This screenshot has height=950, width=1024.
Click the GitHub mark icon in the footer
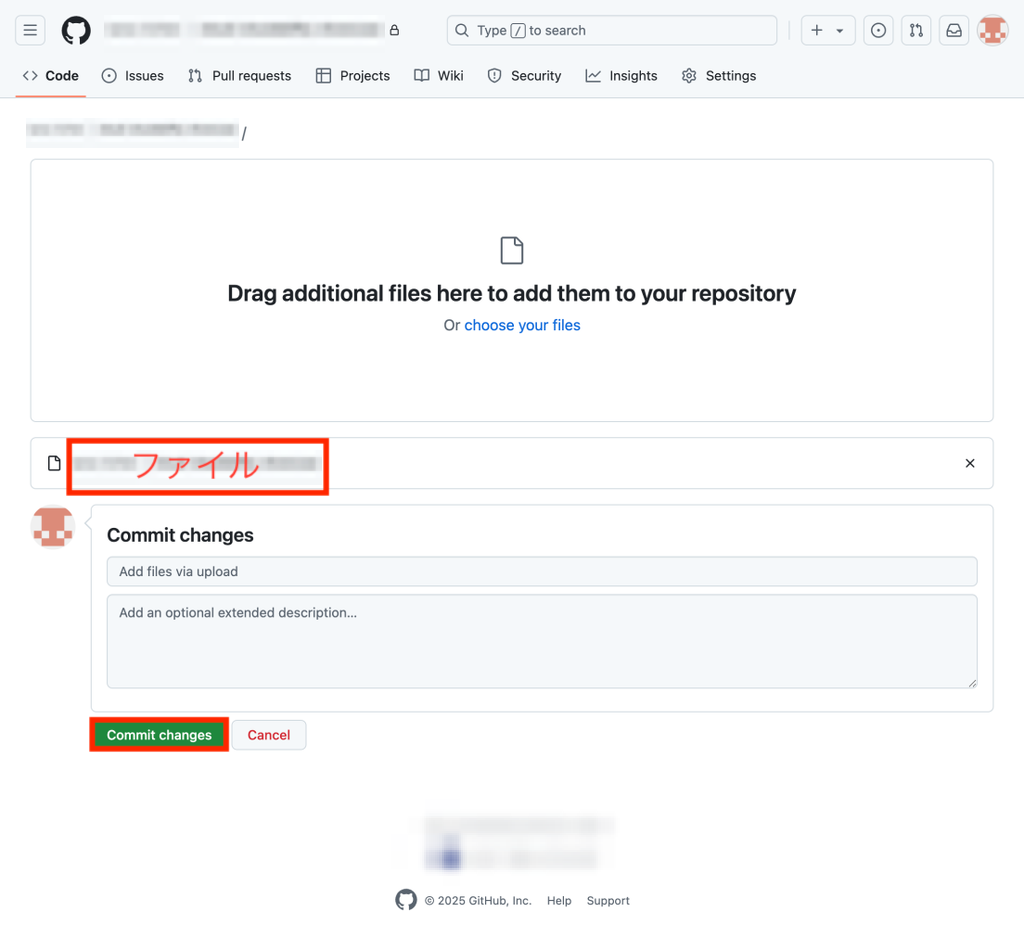tap(406, 900)
